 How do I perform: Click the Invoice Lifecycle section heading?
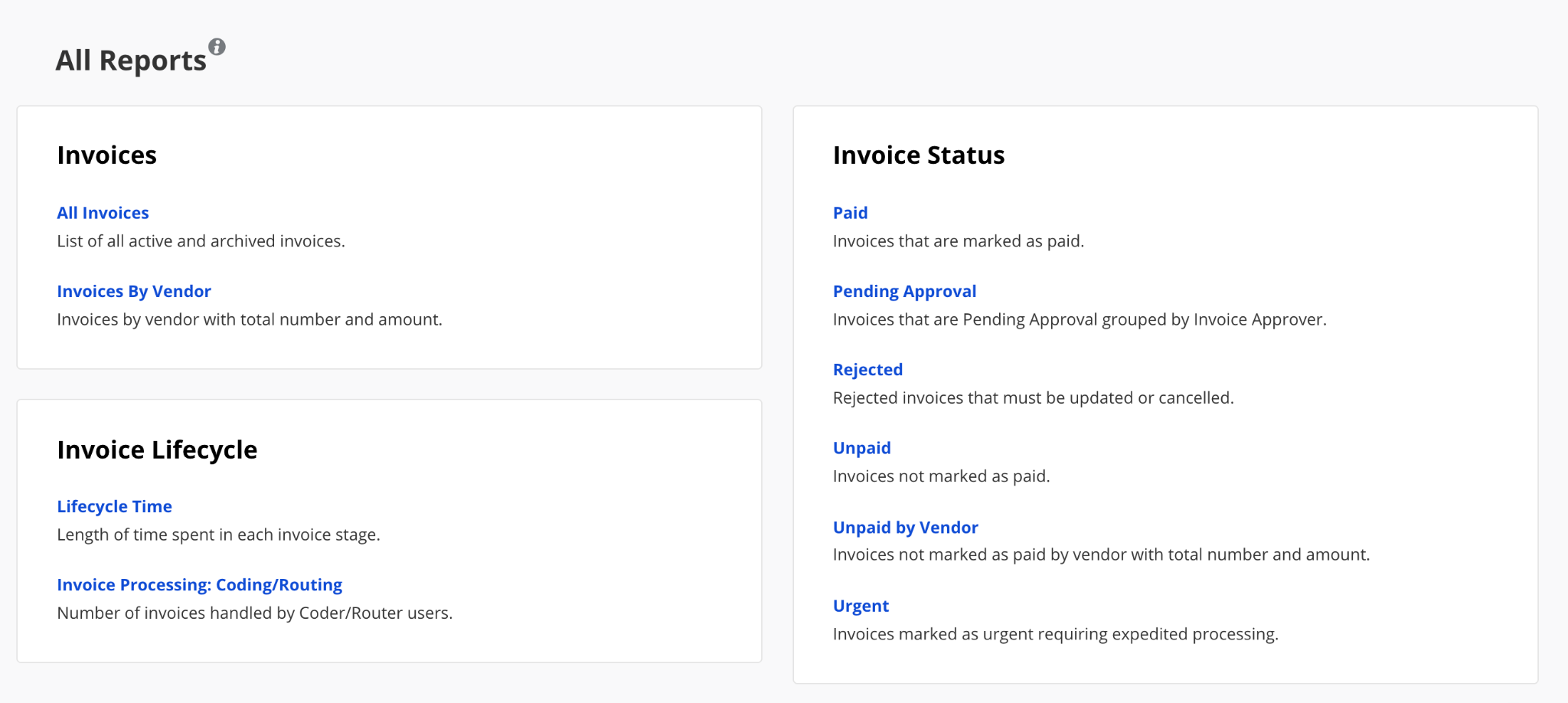click(x=157, y=450)
